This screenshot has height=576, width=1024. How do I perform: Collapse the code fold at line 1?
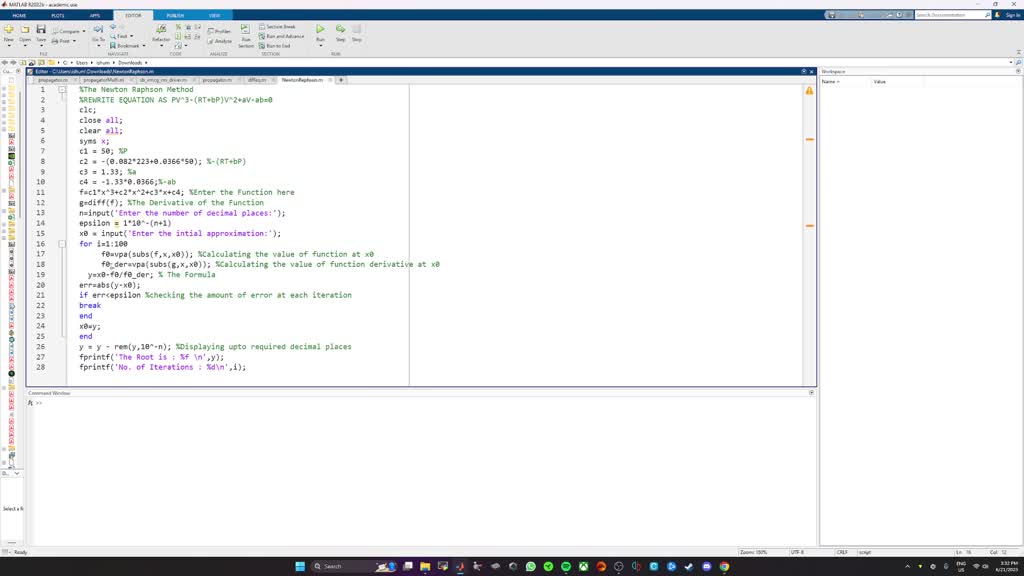coord(62,89)
